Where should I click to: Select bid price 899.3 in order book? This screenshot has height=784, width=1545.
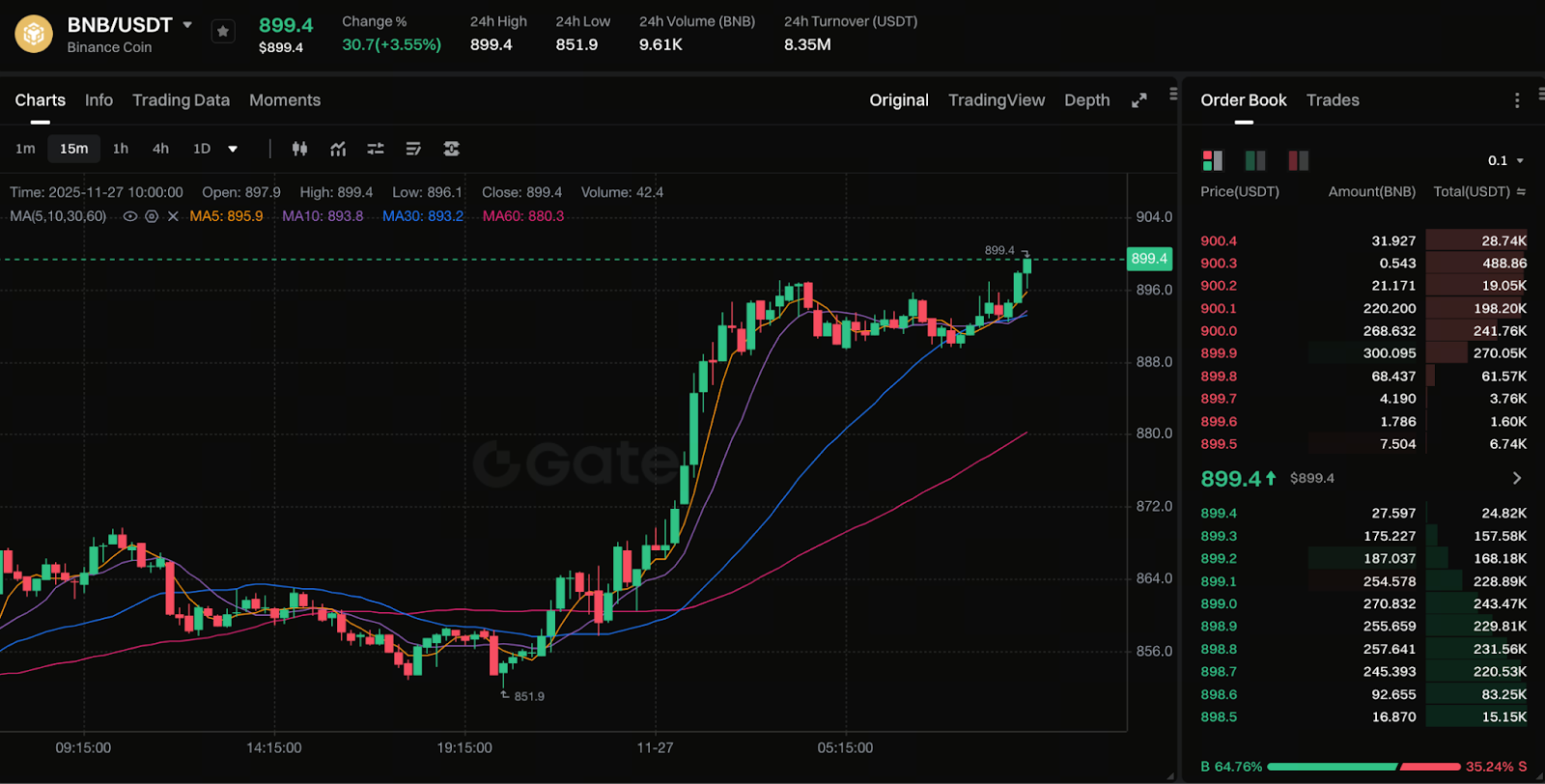tap(1219, 536)
